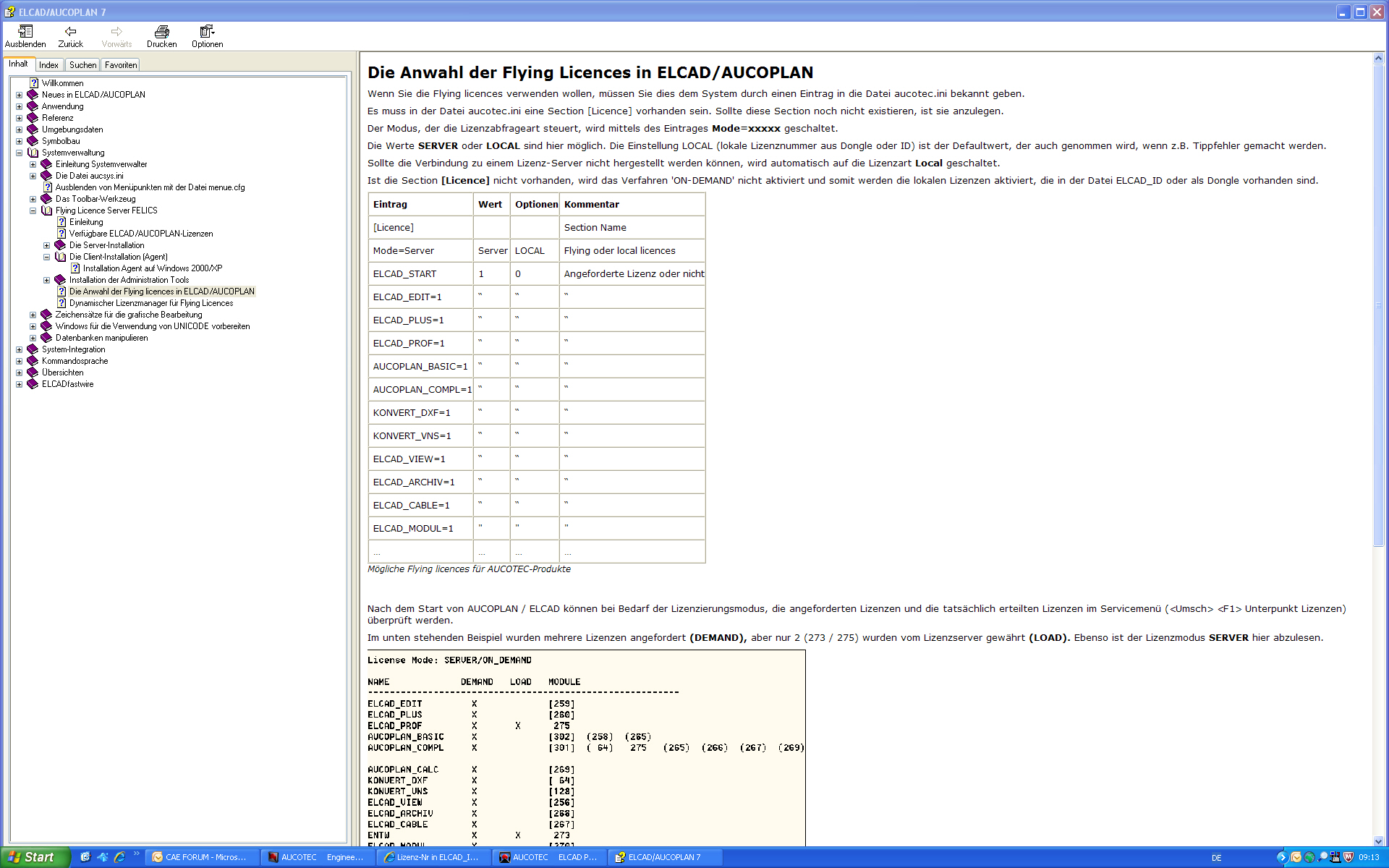1389x868 pixels.
Task: Click the AUCOPLAN_BASIC=1 table cell
Action: click(421, 366)
